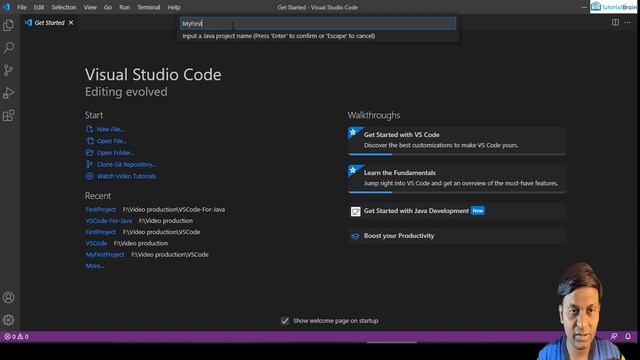Click the star icon beside Get Started with VS Code
This screenshot has height=360, width=640.
coord(353,132)
